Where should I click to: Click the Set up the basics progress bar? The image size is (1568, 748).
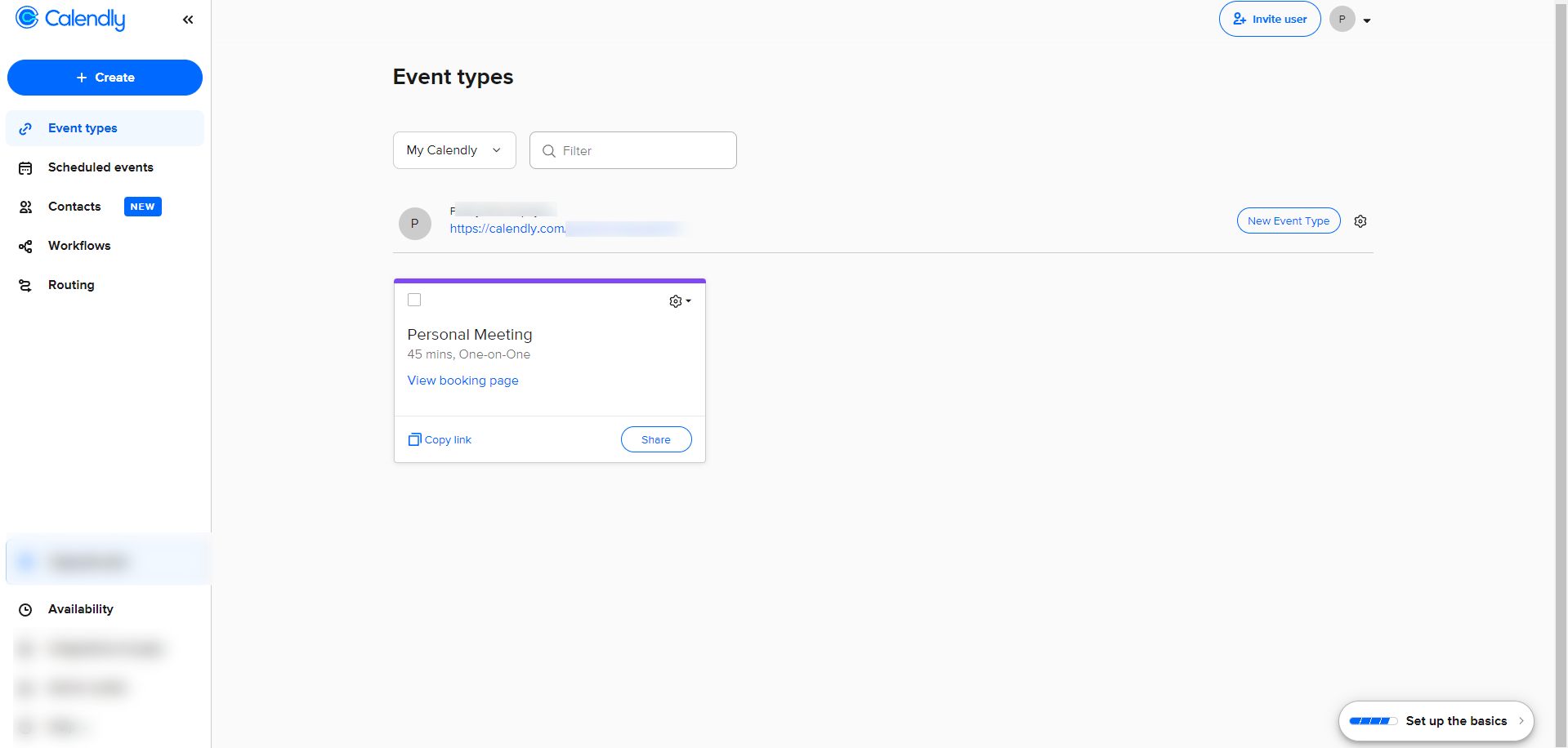tap(1373, 721)
